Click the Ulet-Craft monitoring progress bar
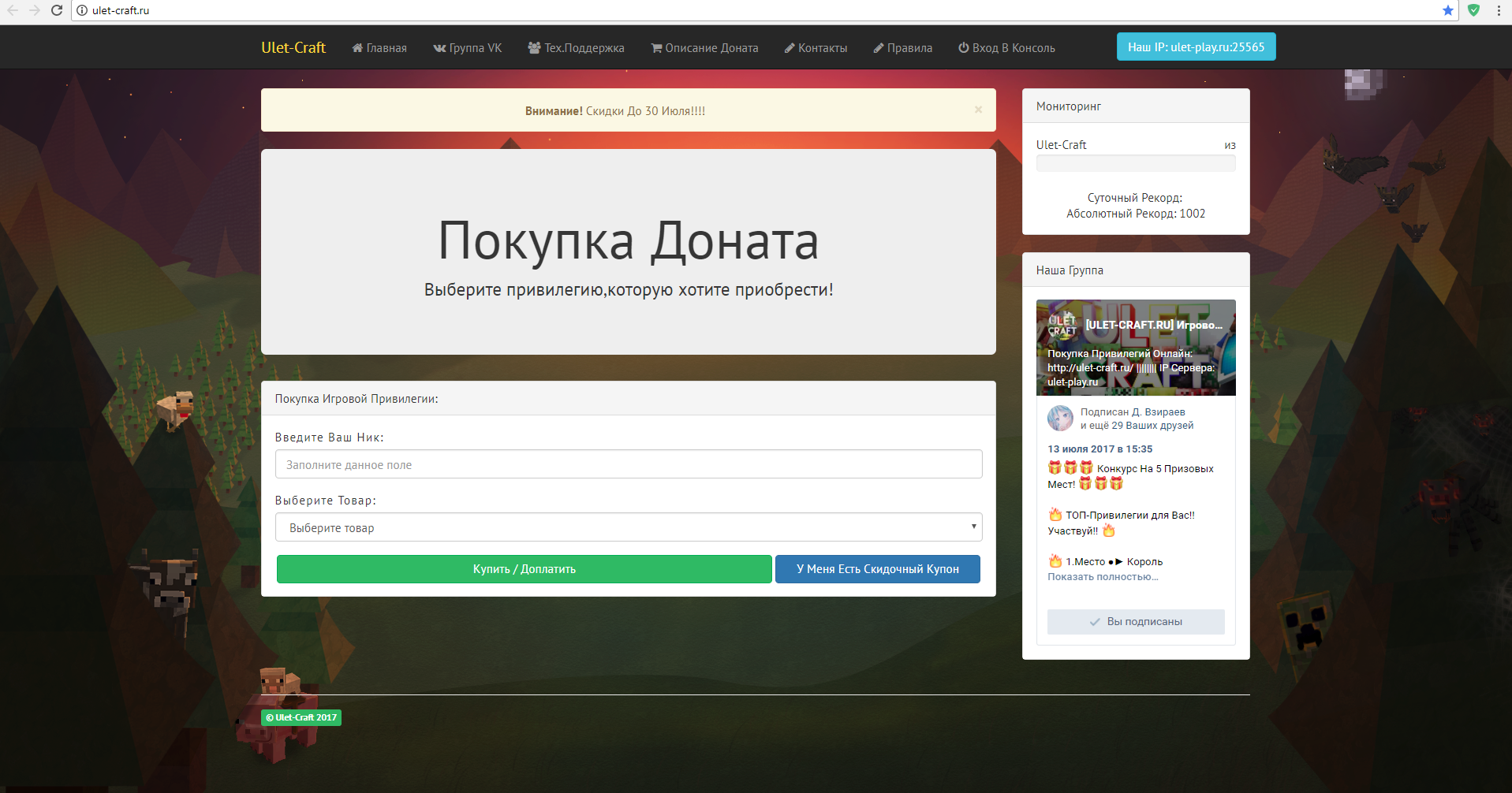 pyautogui.click(x=1135, y=163)
